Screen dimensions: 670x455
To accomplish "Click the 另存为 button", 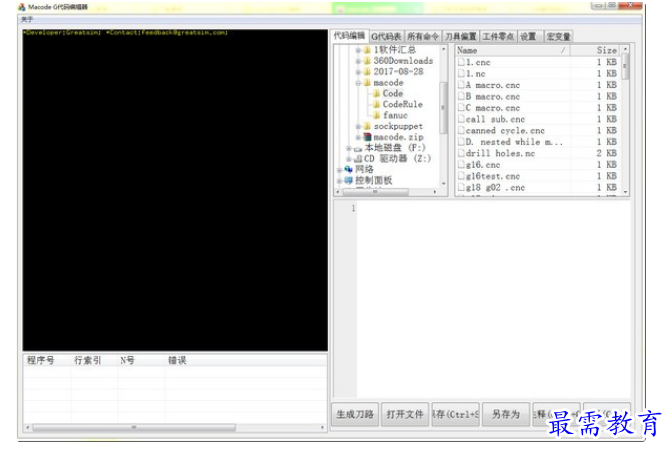I will click(x=506, y=414).
